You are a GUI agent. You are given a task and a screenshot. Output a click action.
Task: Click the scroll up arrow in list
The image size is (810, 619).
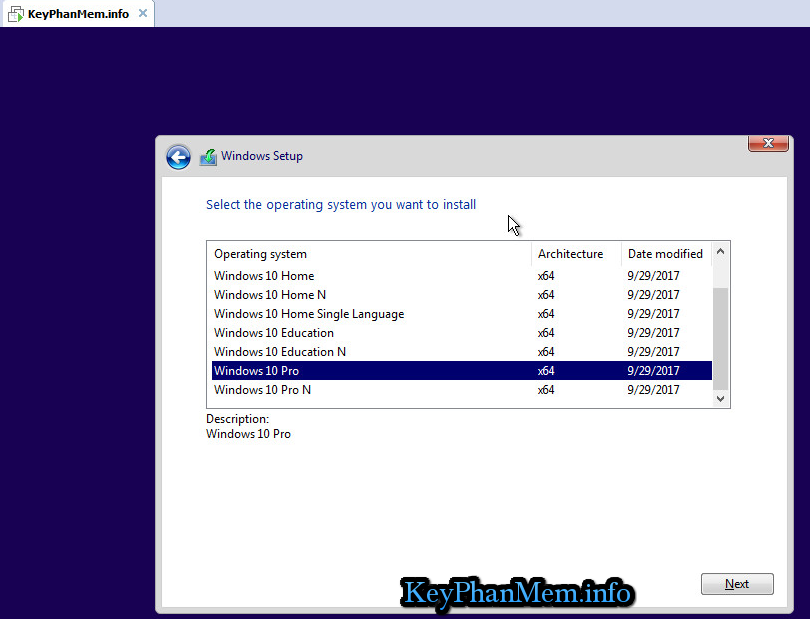click(721, 252)
